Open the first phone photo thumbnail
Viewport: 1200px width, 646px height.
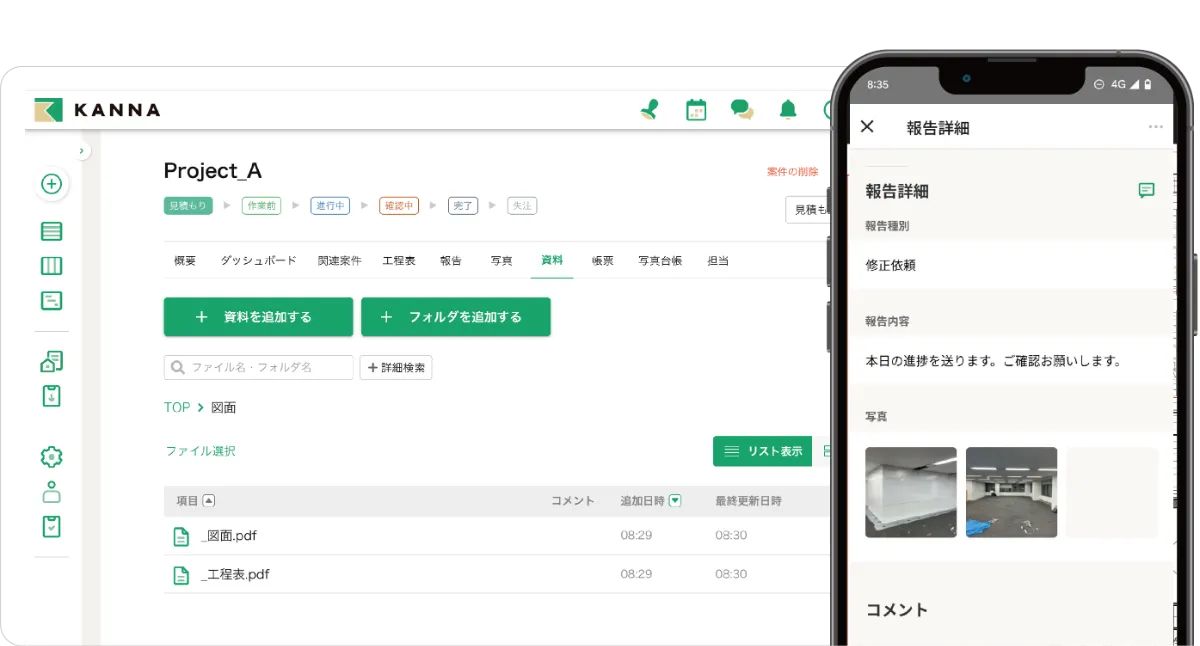[911, 492]
